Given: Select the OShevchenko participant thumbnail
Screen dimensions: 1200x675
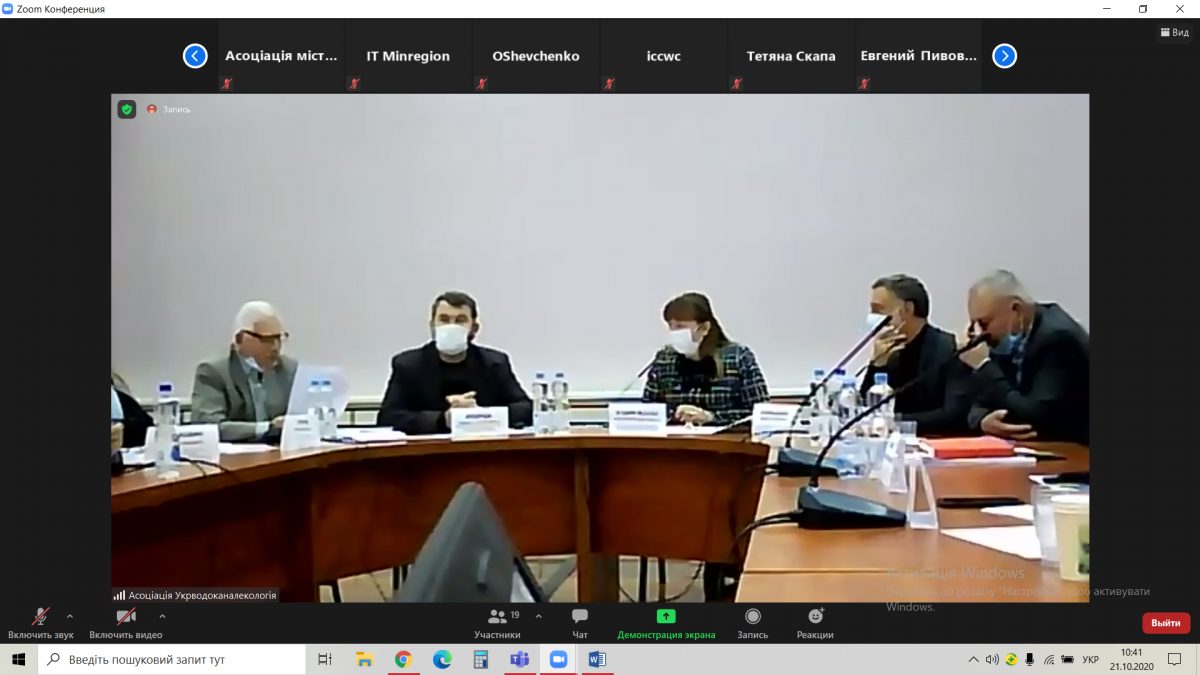Looking at the screenshot, I should point(536,57).
